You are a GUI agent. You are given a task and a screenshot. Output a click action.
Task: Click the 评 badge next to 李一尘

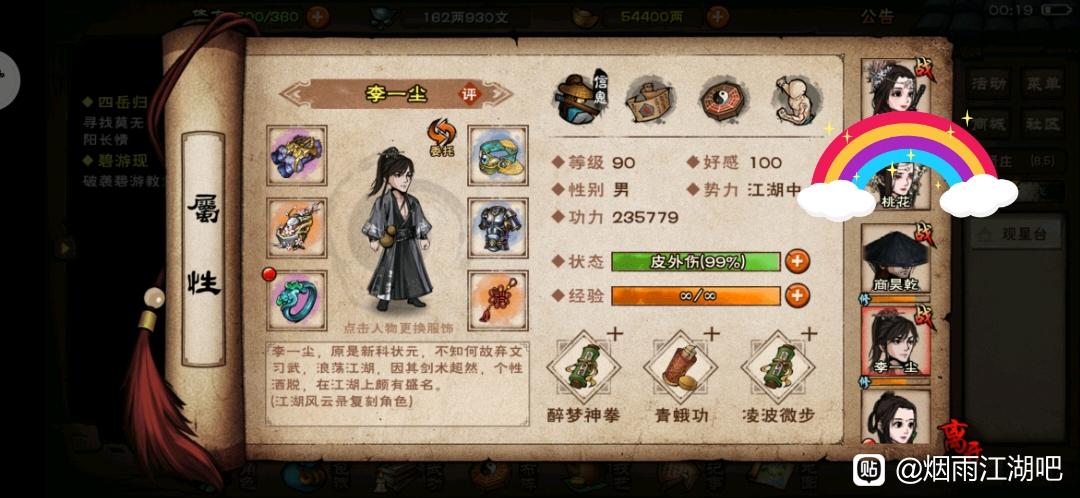[470, 95]
